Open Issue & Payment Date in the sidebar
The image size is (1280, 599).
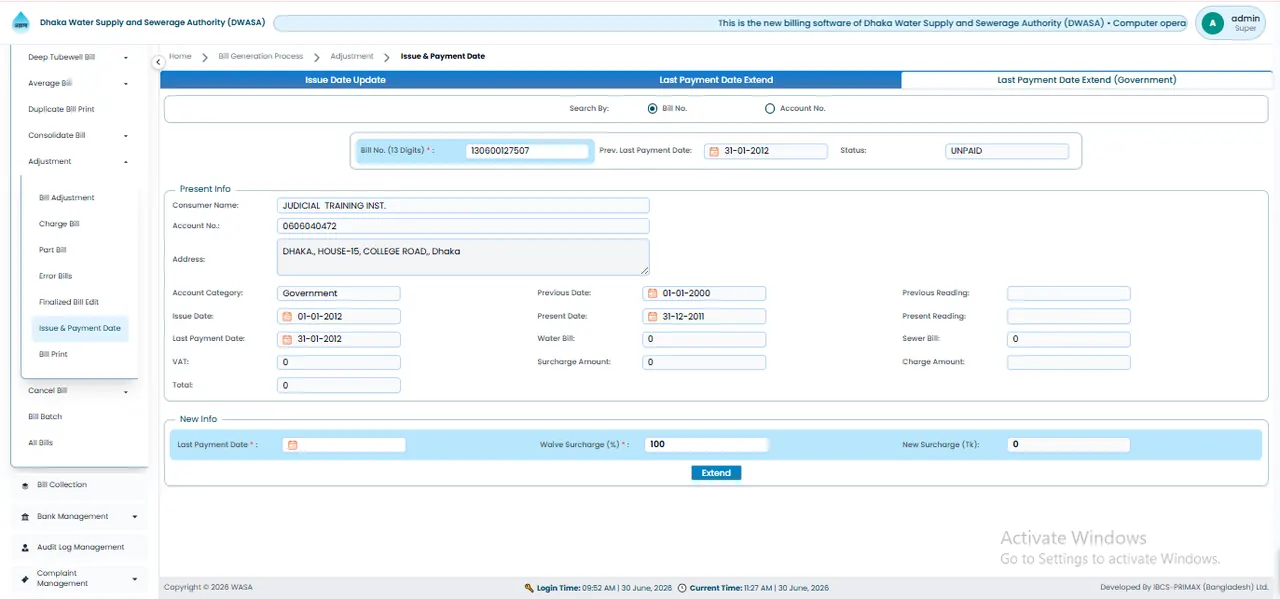point(80,328)
